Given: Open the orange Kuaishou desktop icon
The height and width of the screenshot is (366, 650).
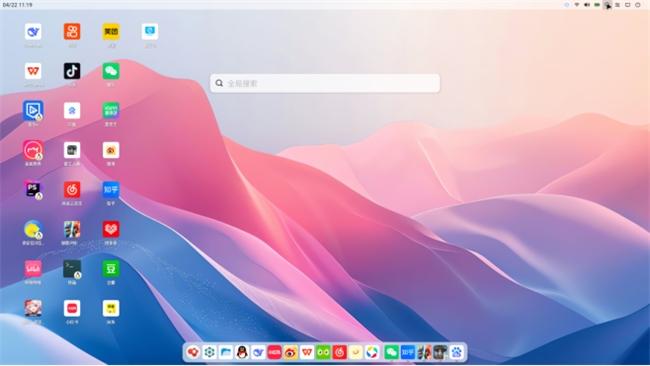Looking at the screenshot, I should 72,32.
